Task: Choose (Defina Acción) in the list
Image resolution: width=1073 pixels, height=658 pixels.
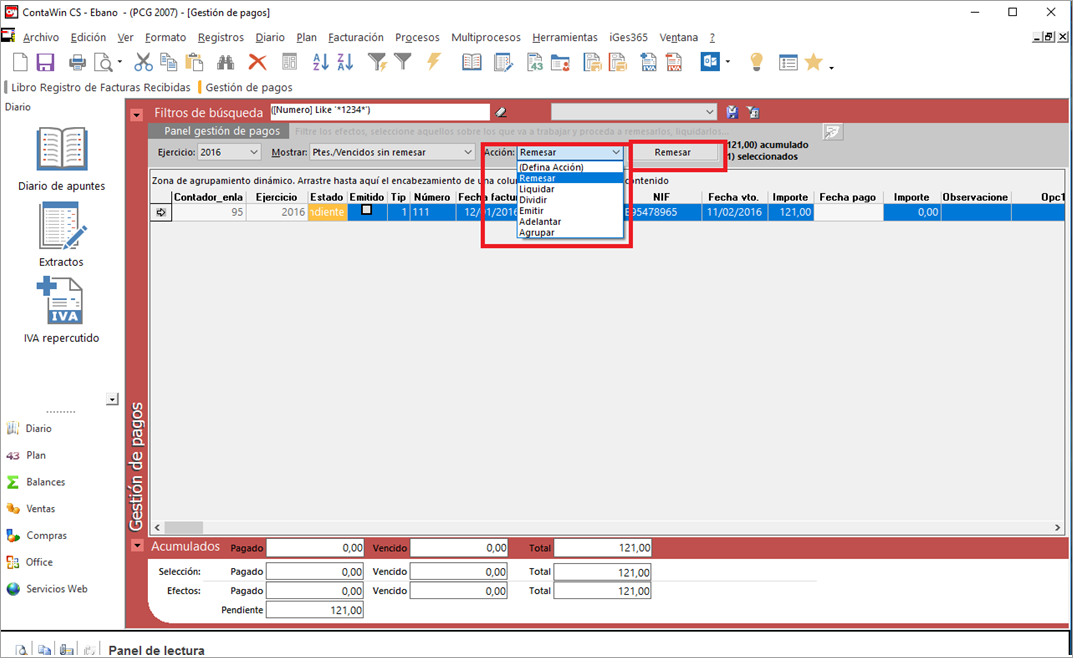Action: pyautogui.click(x=571, y=167)
